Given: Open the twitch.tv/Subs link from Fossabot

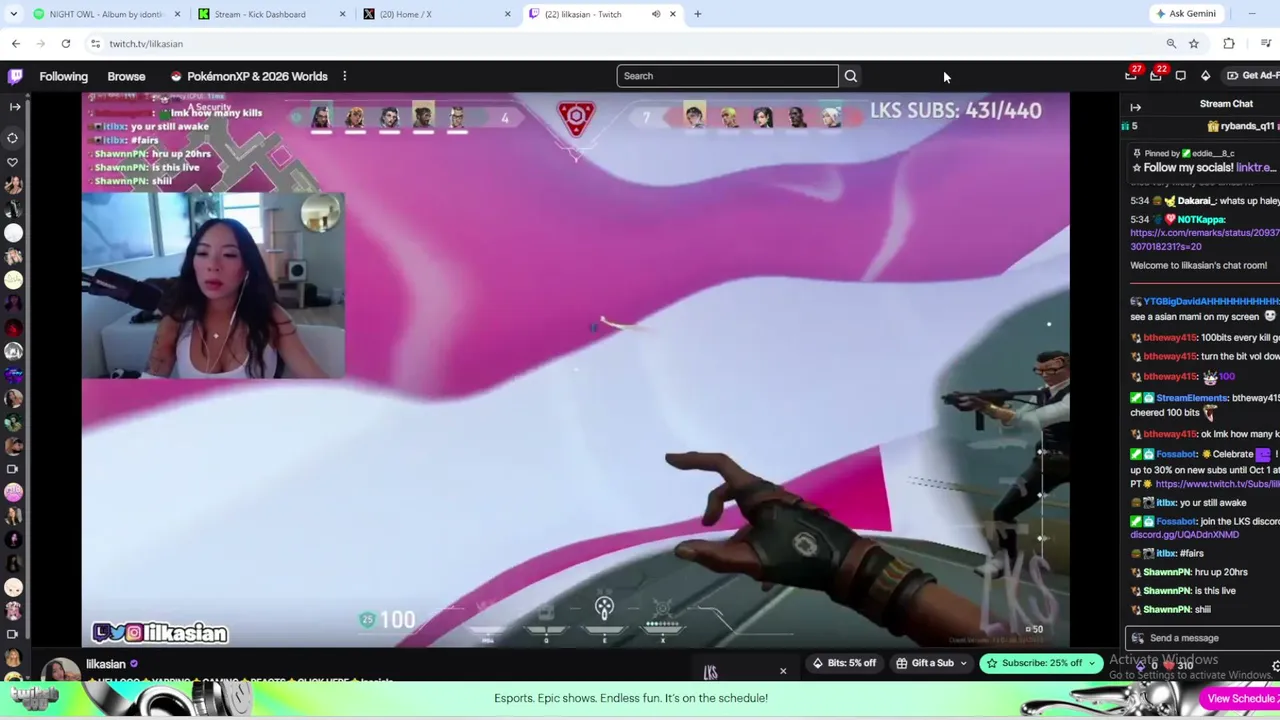Looking at the screenshot, I should [1217, 484].
